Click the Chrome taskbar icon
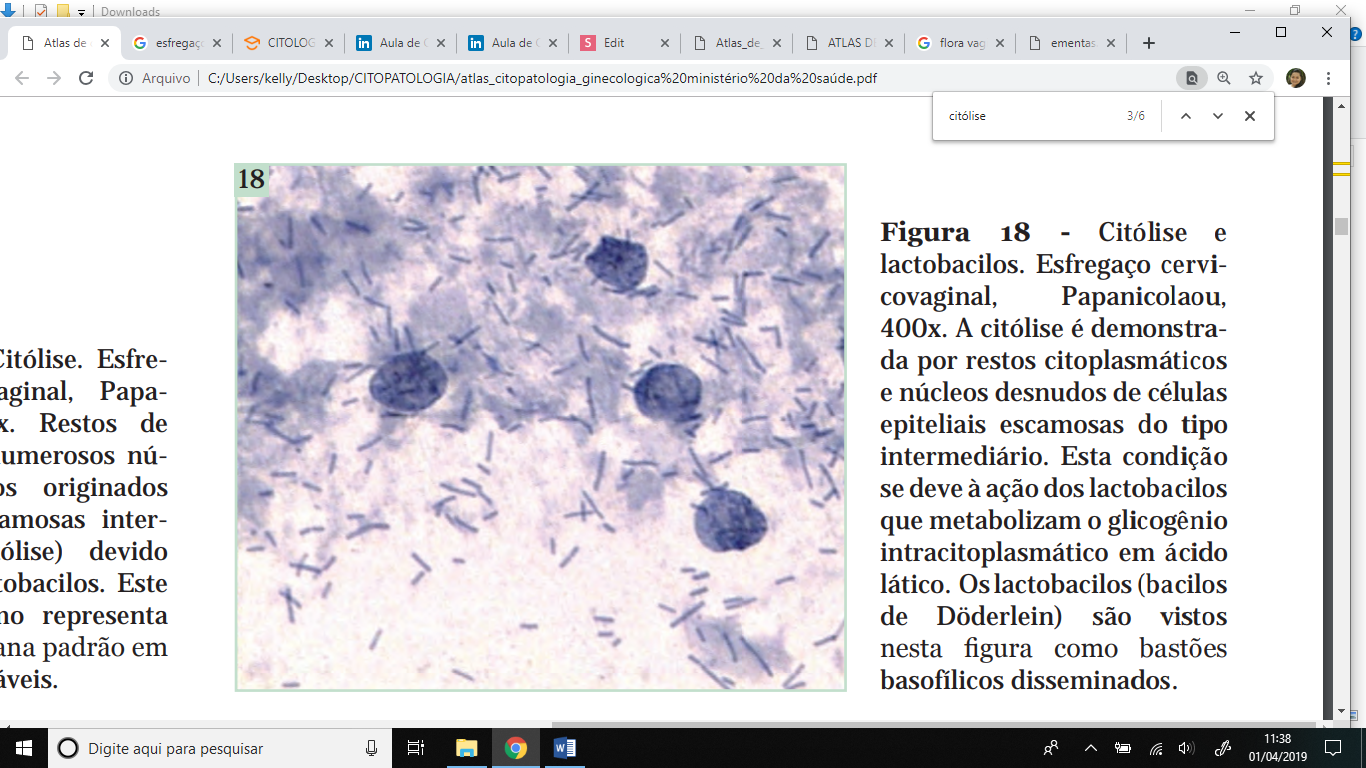This screenshot has height=768, width=1366. coord(515,748)
